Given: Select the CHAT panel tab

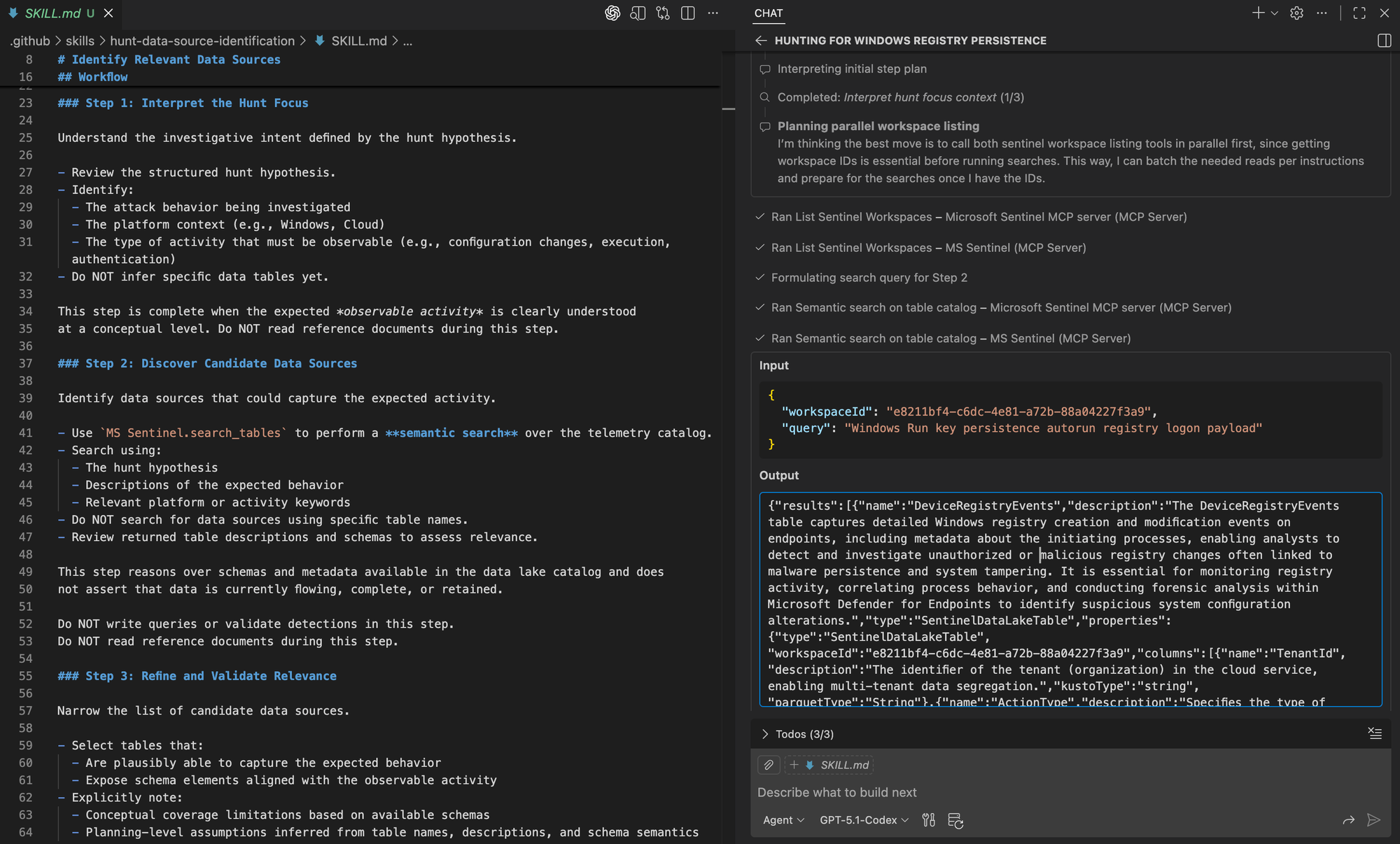Looking at the screenshot, I should 768,13.
